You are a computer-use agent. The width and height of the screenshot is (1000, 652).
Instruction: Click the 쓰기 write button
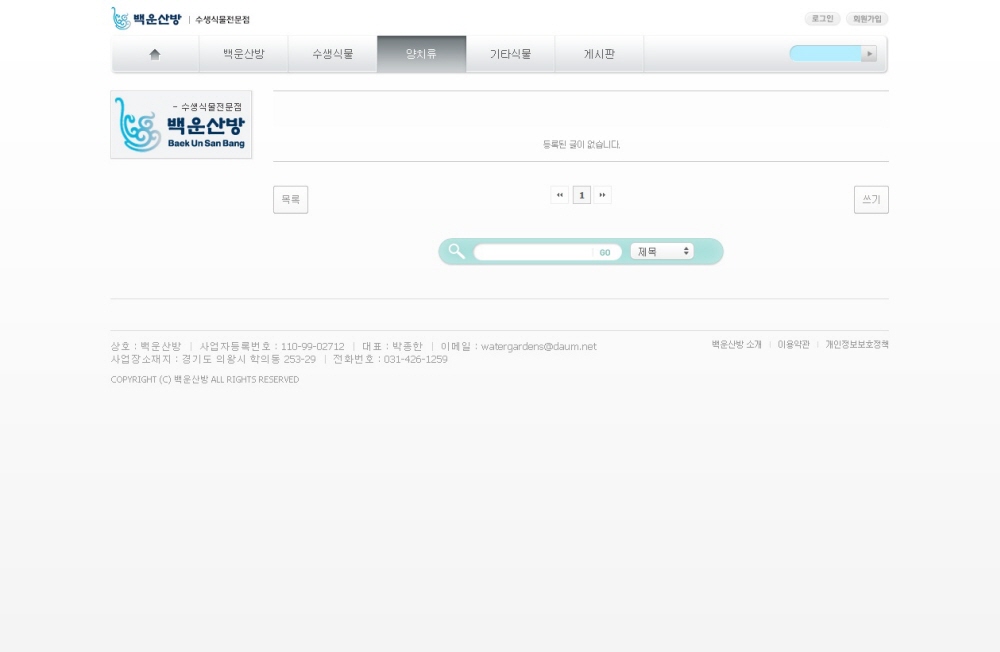point(871,200)
